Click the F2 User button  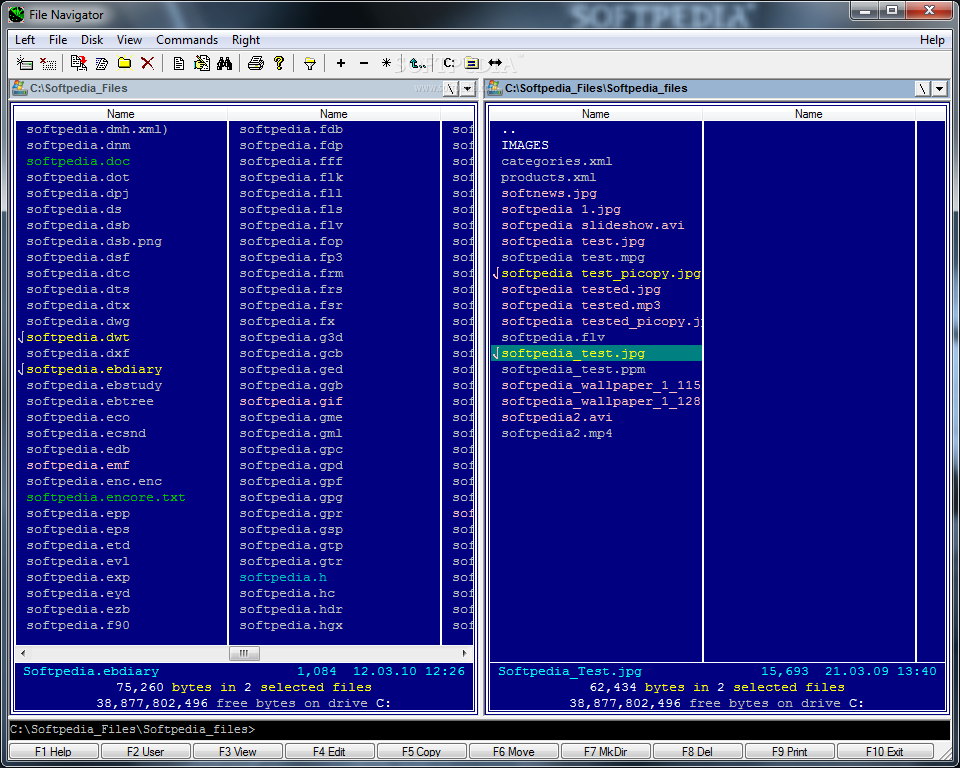click(146, 751)
